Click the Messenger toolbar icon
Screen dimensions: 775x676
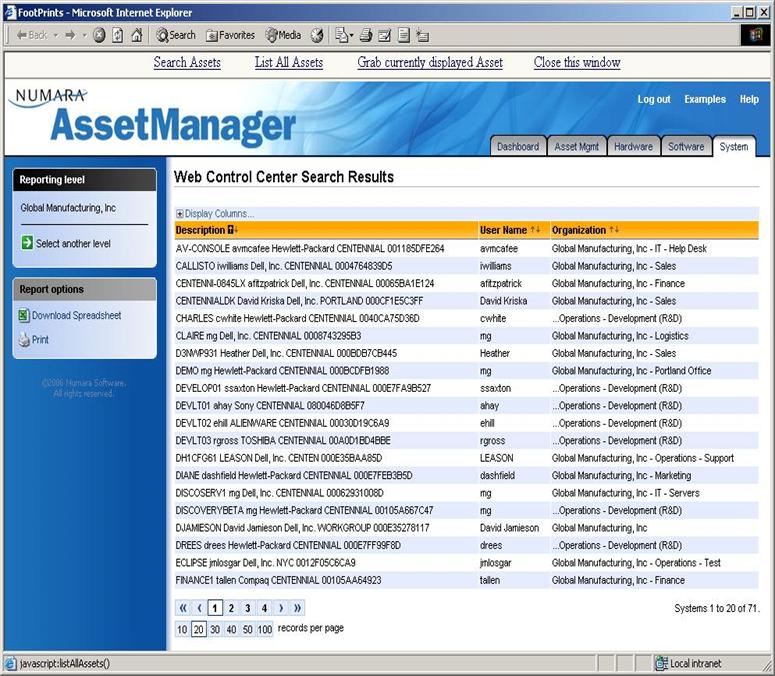pyautogui.click(x=423, y=35)
